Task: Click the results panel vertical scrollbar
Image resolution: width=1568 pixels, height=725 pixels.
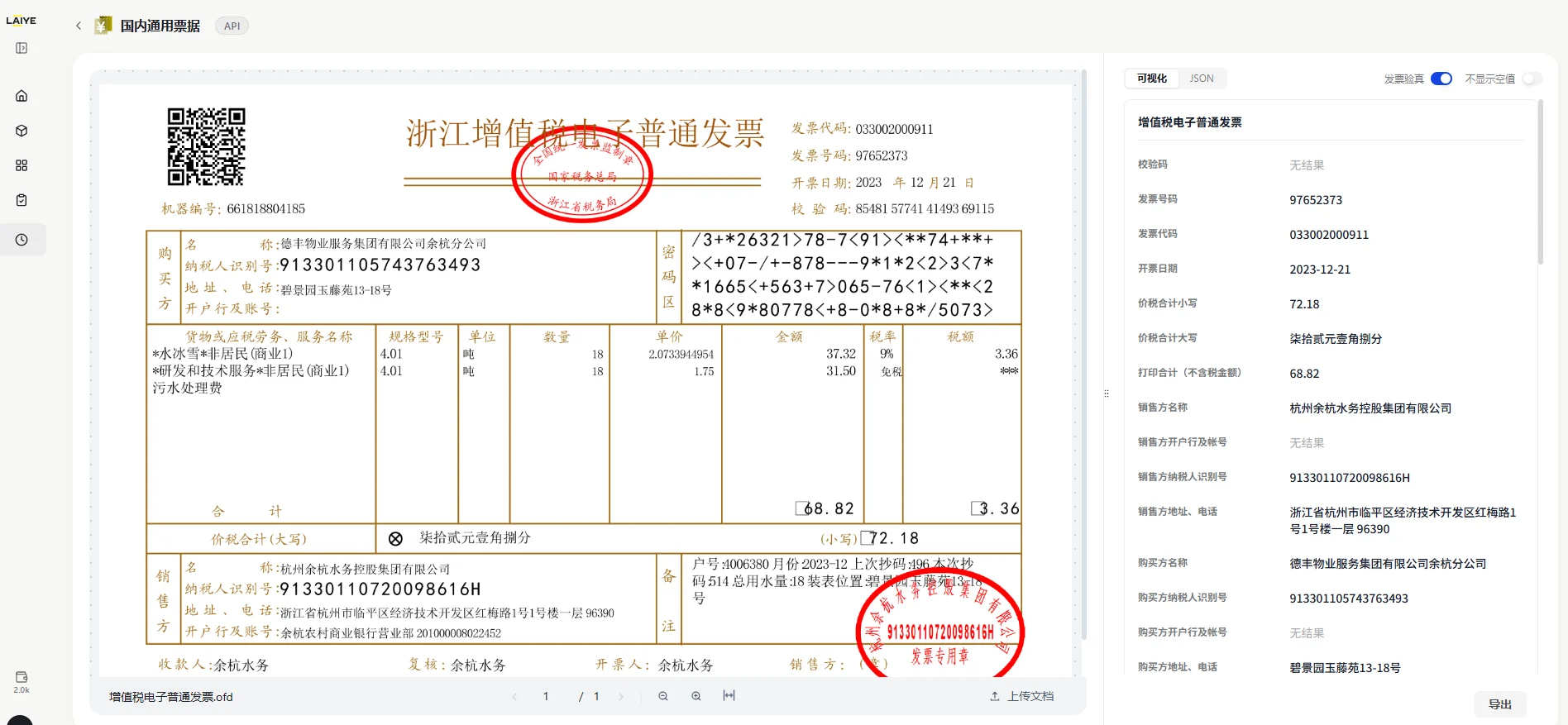Action: pos(1540,182)
